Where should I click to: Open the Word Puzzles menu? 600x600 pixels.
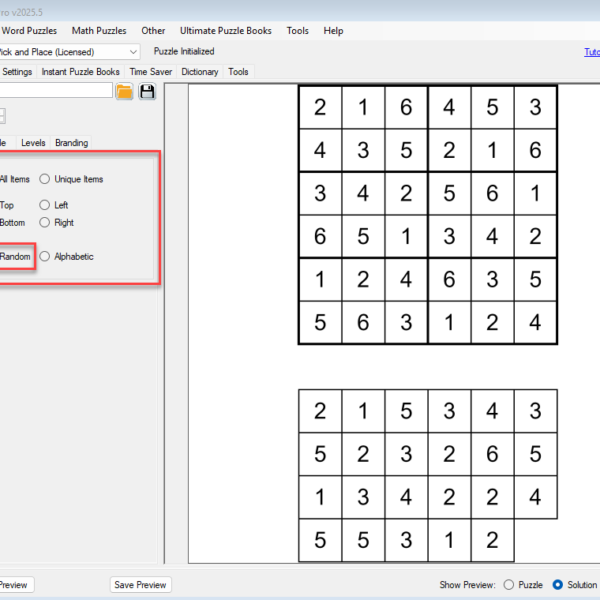[29, 31]
